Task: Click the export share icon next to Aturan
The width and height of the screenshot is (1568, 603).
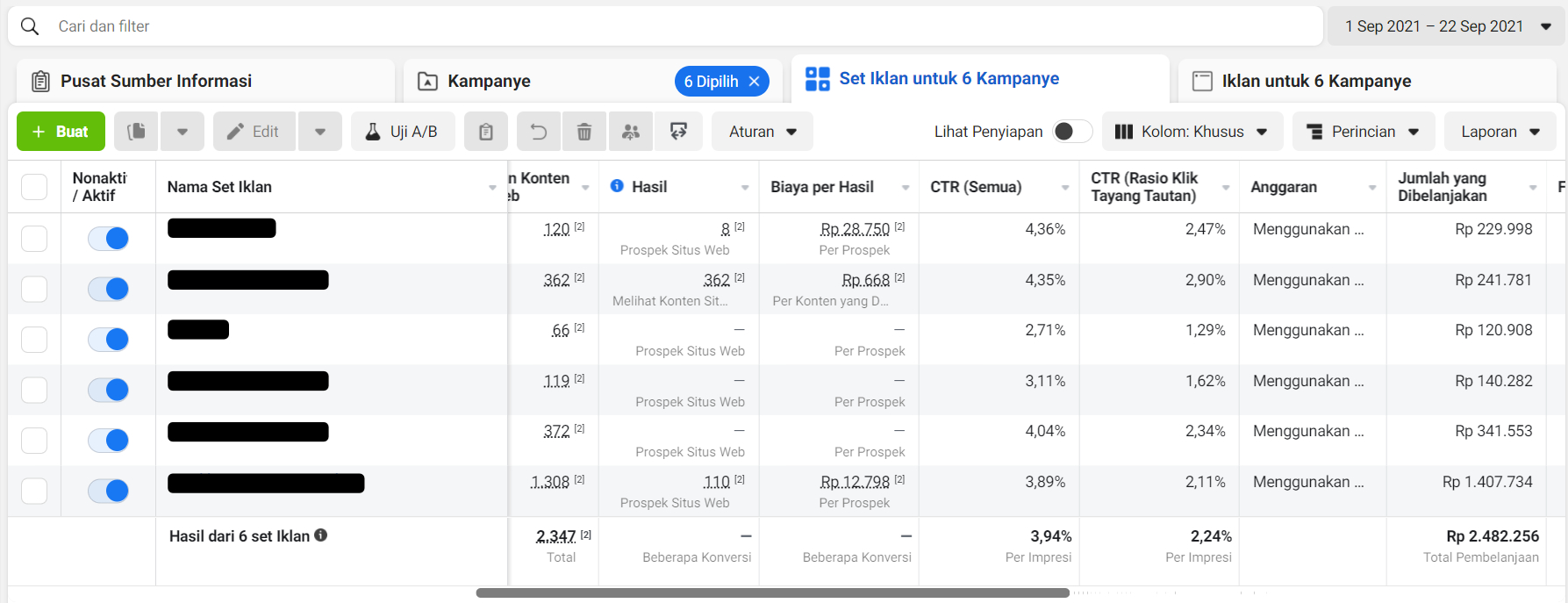Action: [678, 132]
